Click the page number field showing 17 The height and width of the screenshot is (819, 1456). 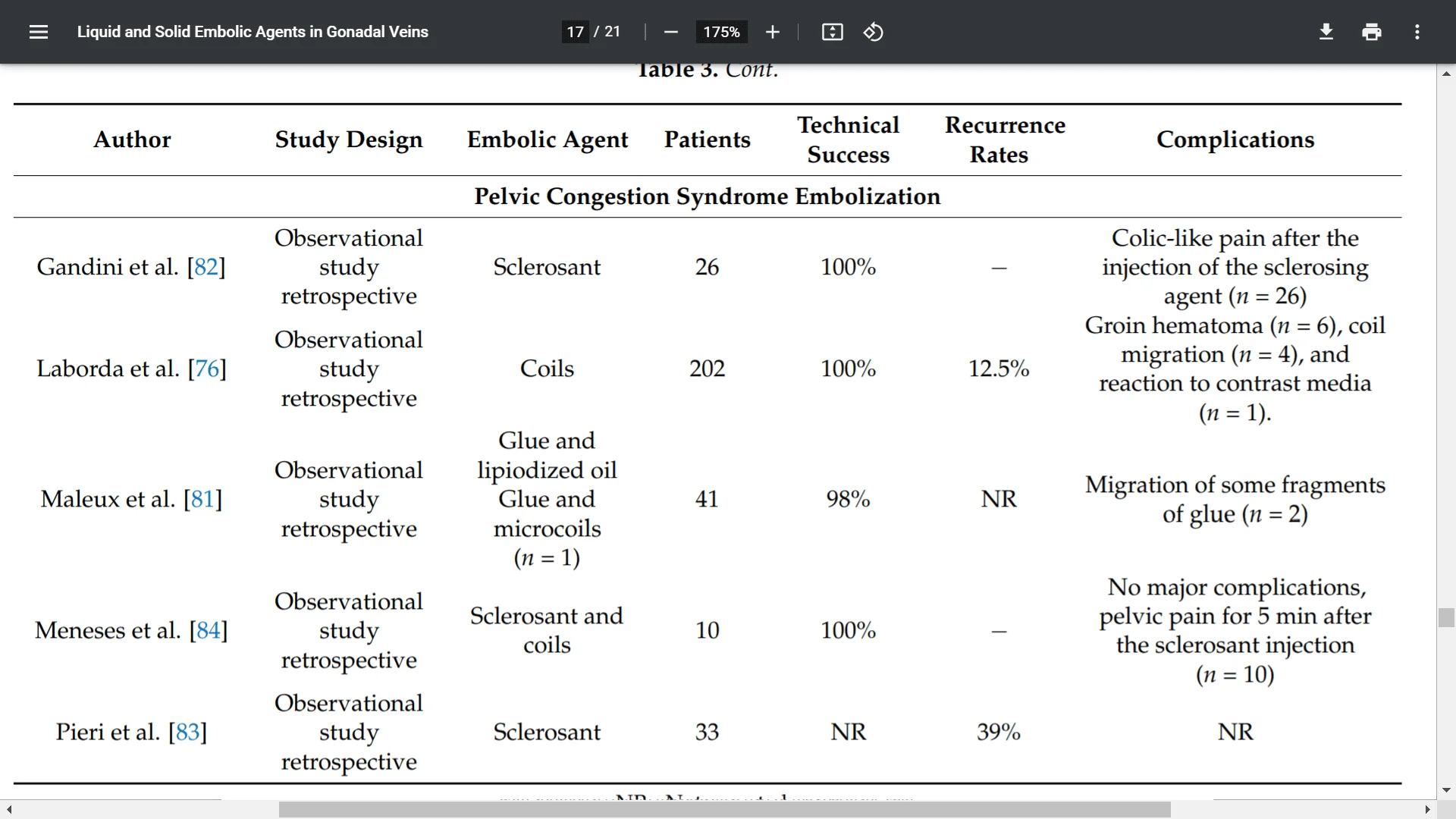[575, 32]
